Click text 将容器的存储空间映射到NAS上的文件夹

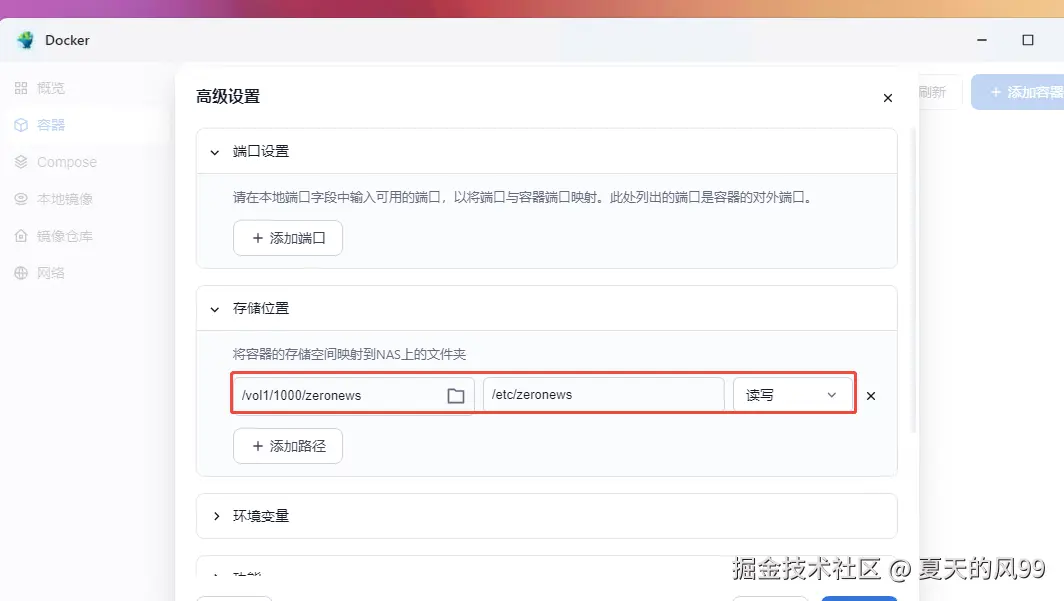pyautogui.click(x=349, y=354)
